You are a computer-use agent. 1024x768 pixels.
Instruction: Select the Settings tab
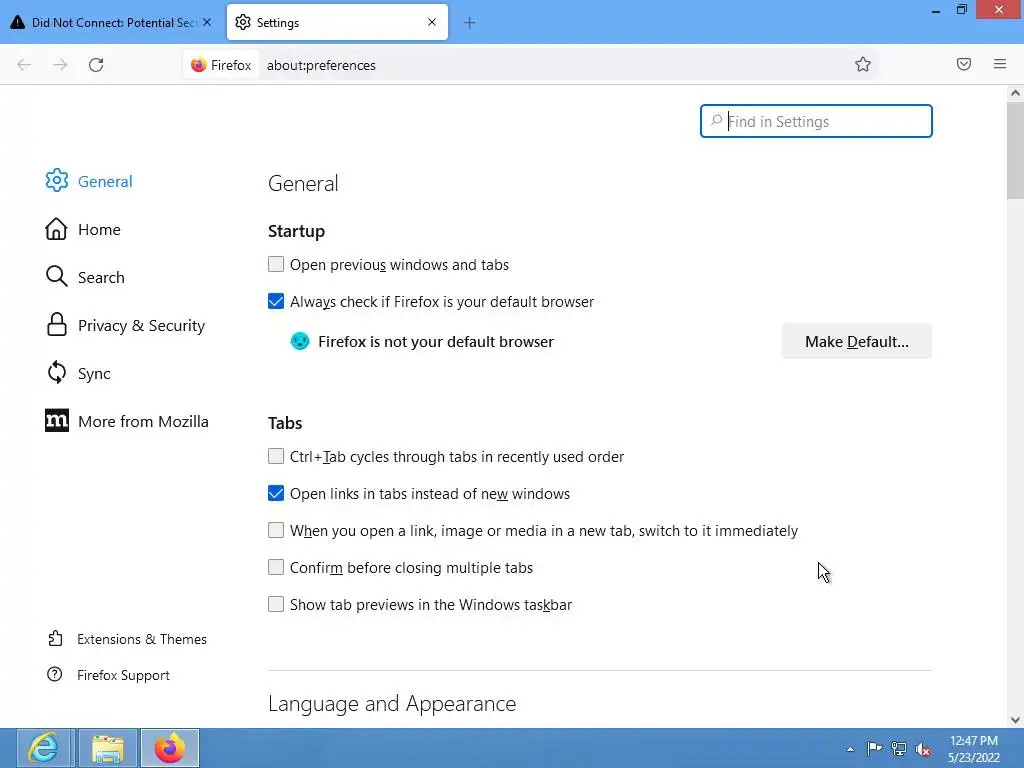[x=337, y=23]
